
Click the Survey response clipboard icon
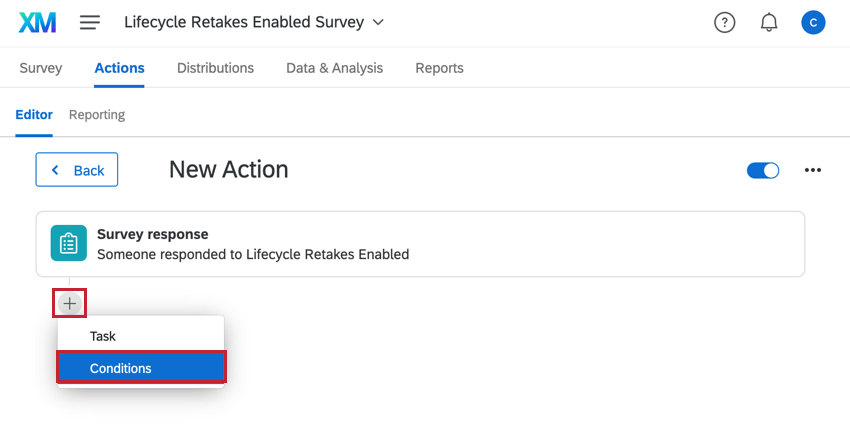point(69,243)
